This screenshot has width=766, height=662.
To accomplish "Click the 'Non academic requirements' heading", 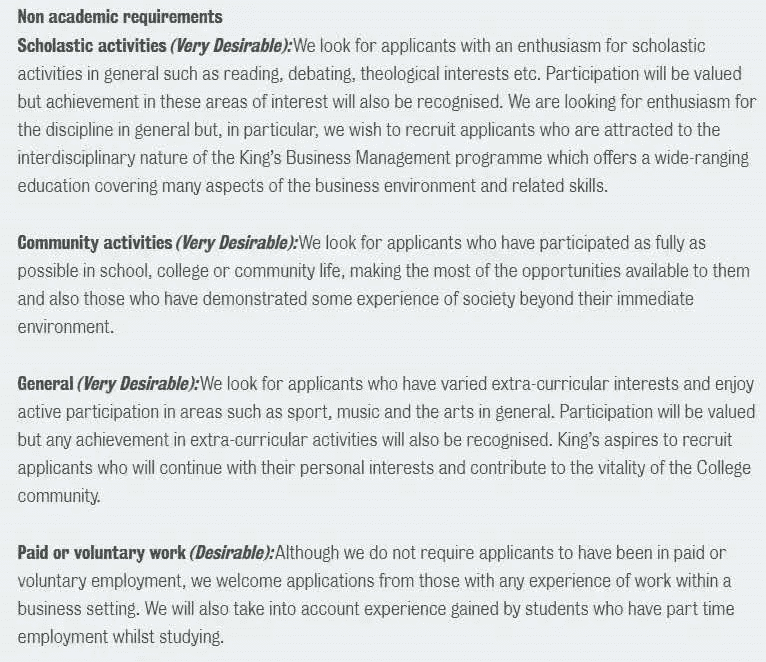I will [x=120, y=17].
